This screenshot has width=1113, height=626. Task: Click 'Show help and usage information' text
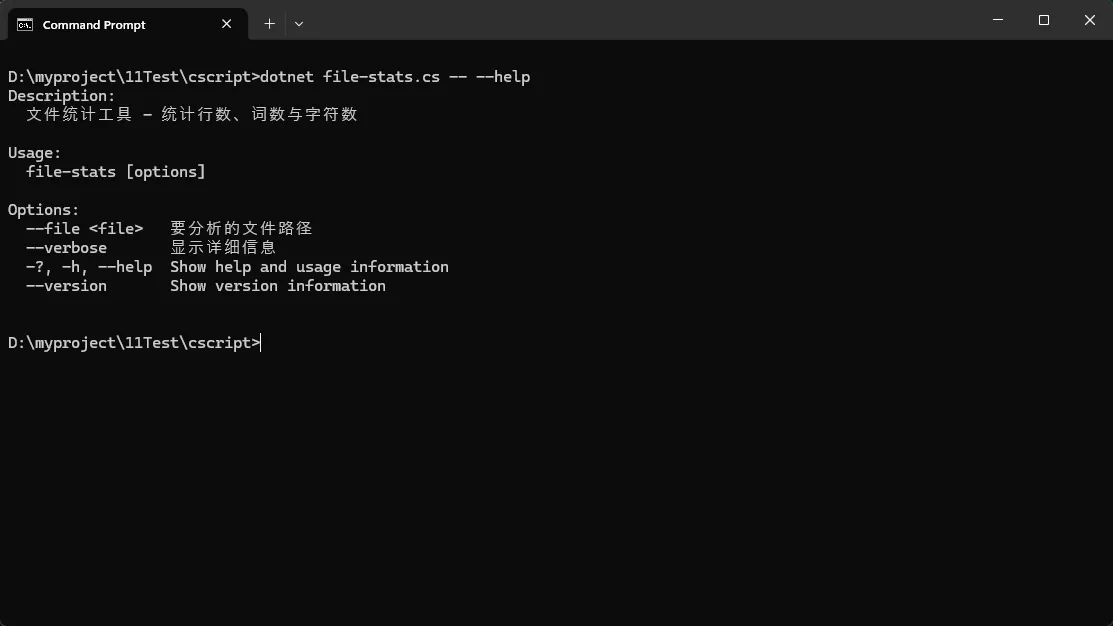coord(309,267)
